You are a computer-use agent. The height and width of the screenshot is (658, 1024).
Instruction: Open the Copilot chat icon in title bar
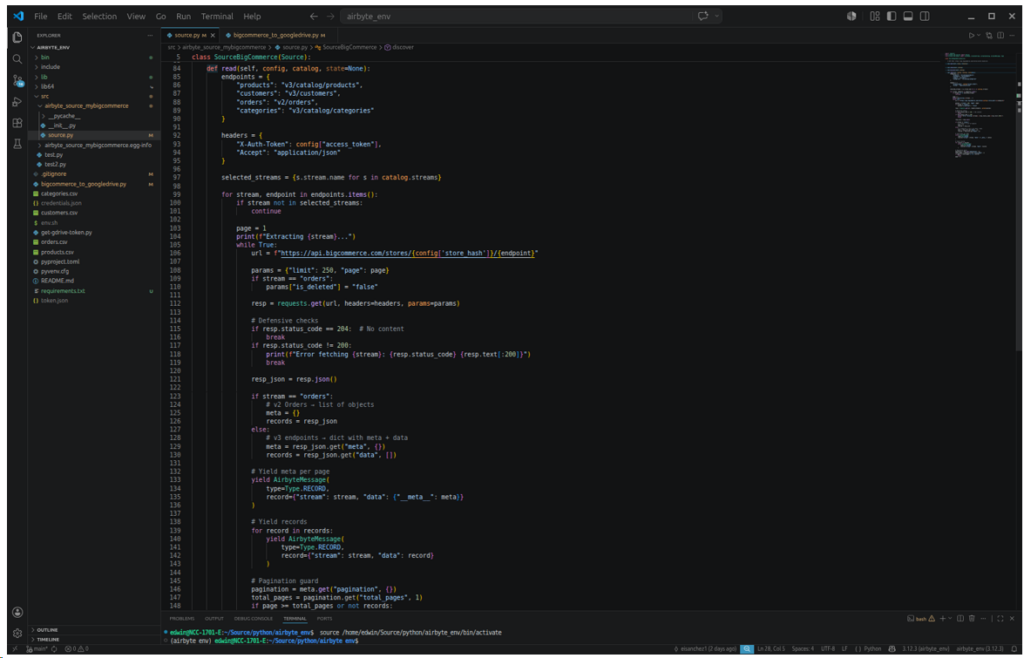click(x=703, y=16)
